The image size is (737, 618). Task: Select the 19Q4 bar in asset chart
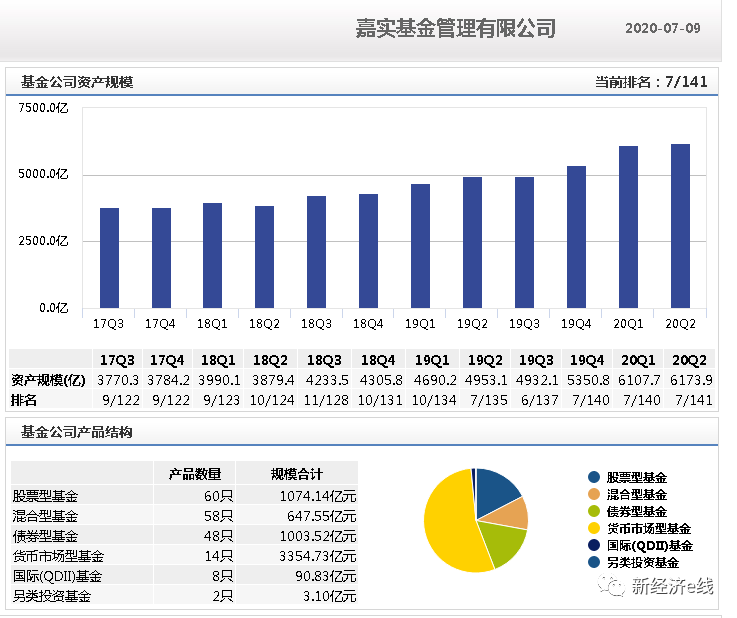click(x=577, y=237)
